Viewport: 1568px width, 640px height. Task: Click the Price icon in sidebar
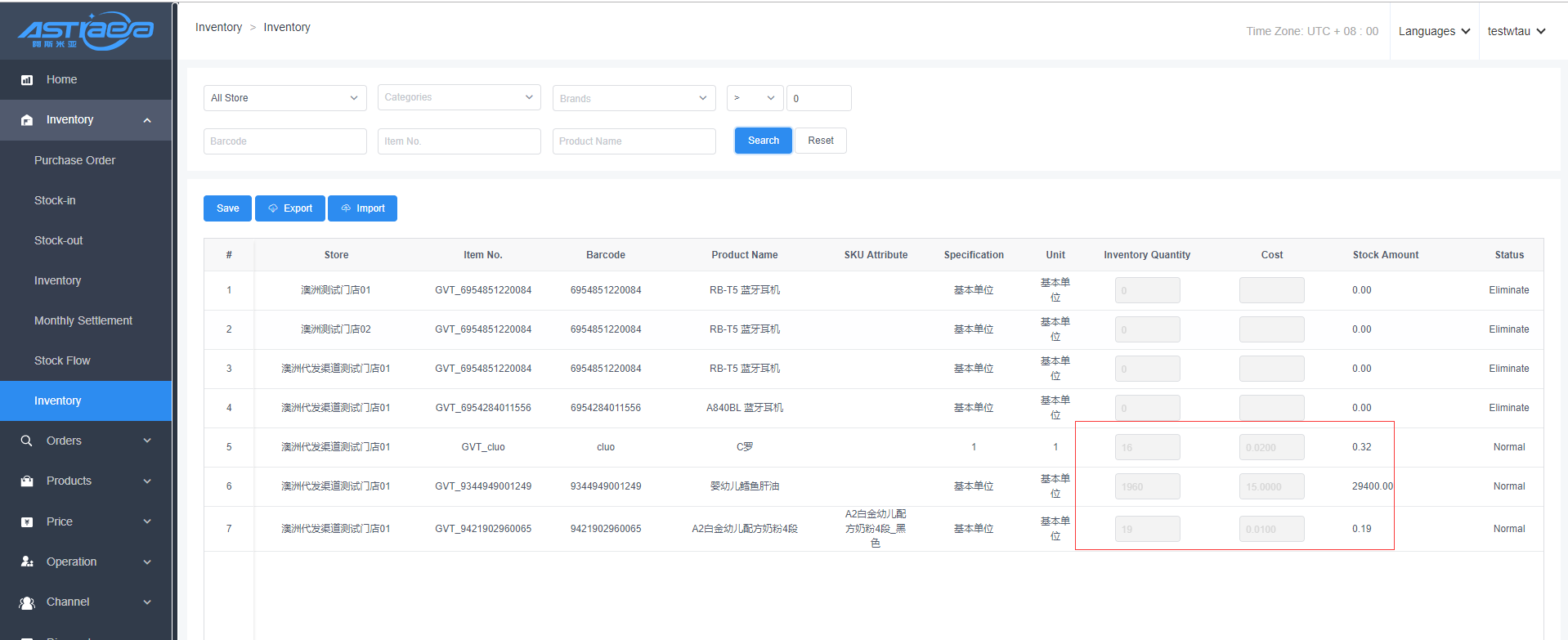coord(27,521)
